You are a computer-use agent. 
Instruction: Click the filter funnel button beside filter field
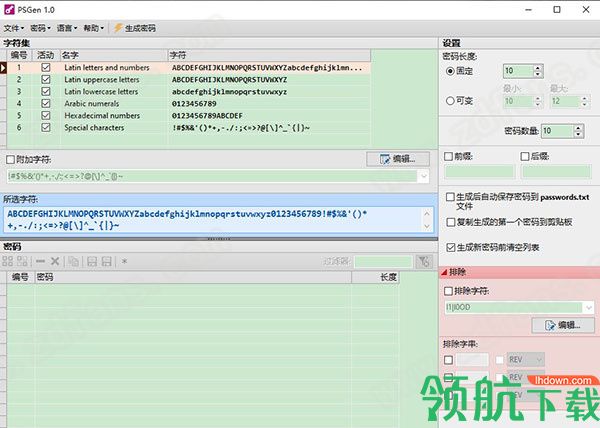pos(424,262)
